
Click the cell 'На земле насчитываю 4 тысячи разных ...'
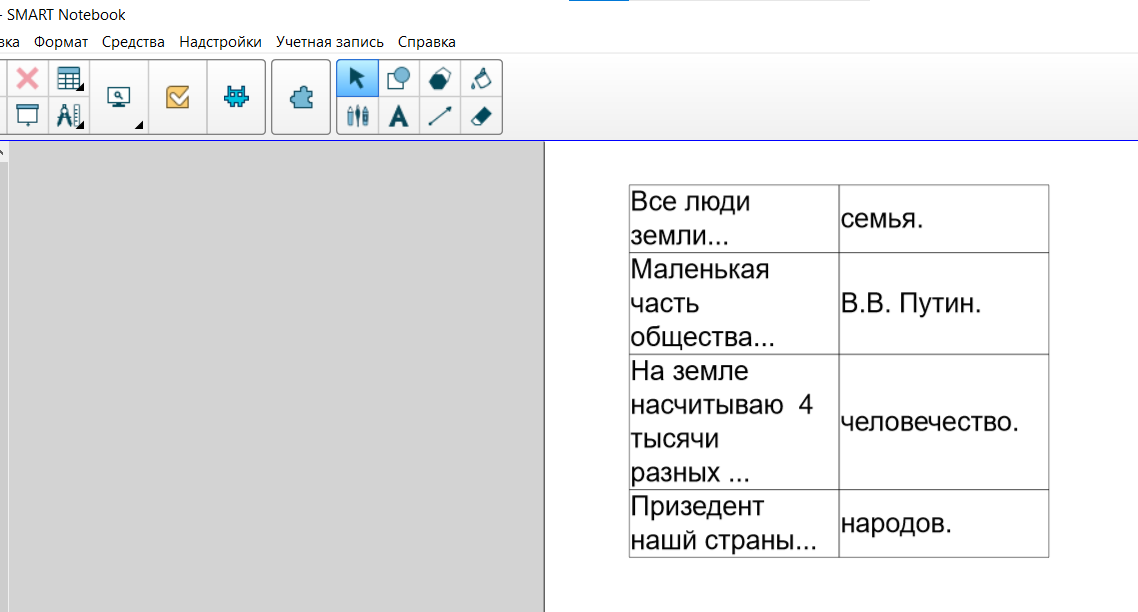coord(734,422)
